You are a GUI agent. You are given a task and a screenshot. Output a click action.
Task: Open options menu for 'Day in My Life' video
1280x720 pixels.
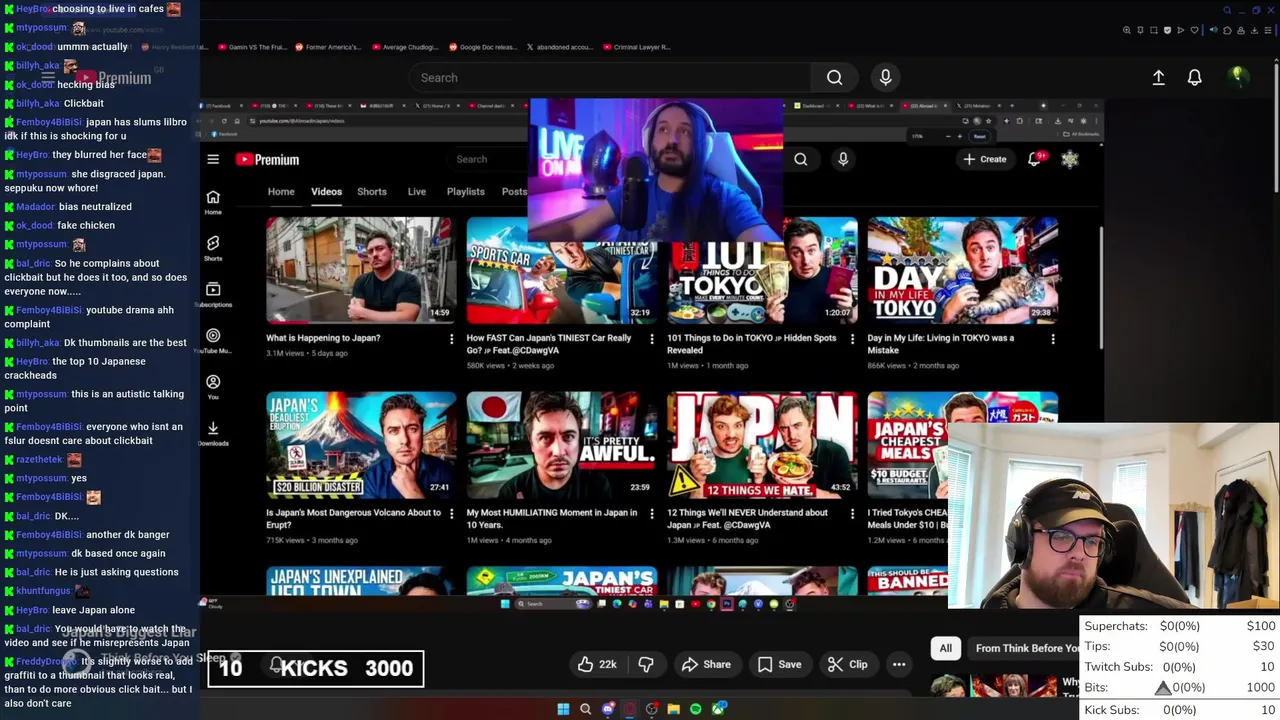[x=1052, y=339]
